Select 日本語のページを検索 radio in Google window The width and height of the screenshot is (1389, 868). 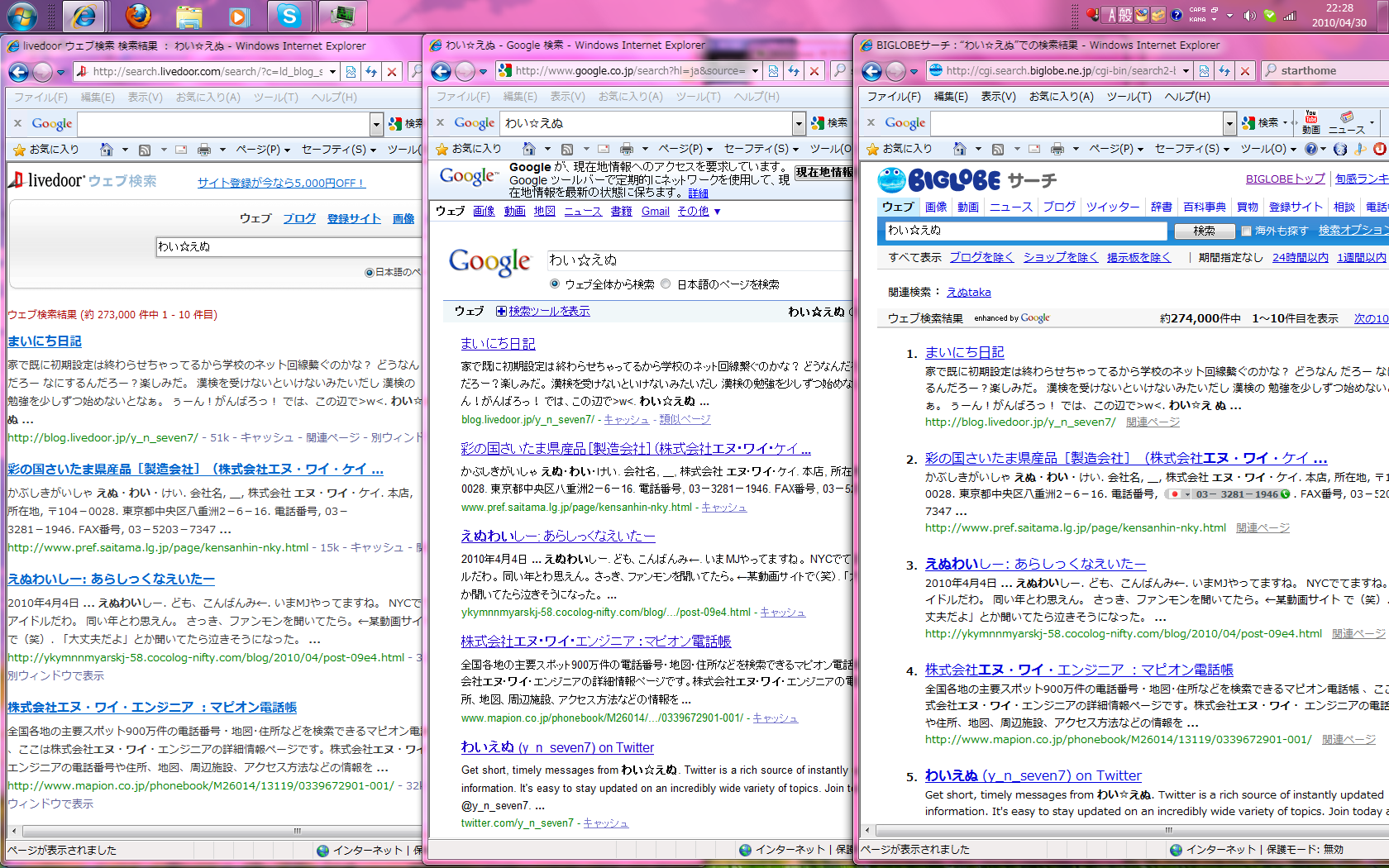[666, 284]
